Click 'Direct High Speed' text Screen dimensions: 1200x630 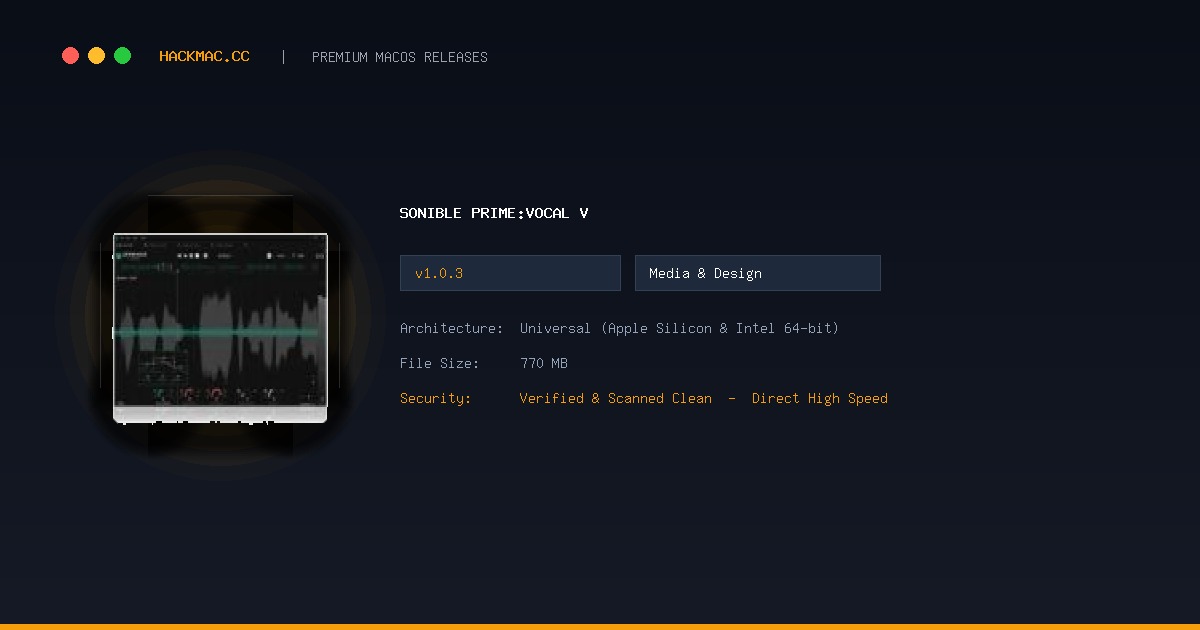coord(820,398)
